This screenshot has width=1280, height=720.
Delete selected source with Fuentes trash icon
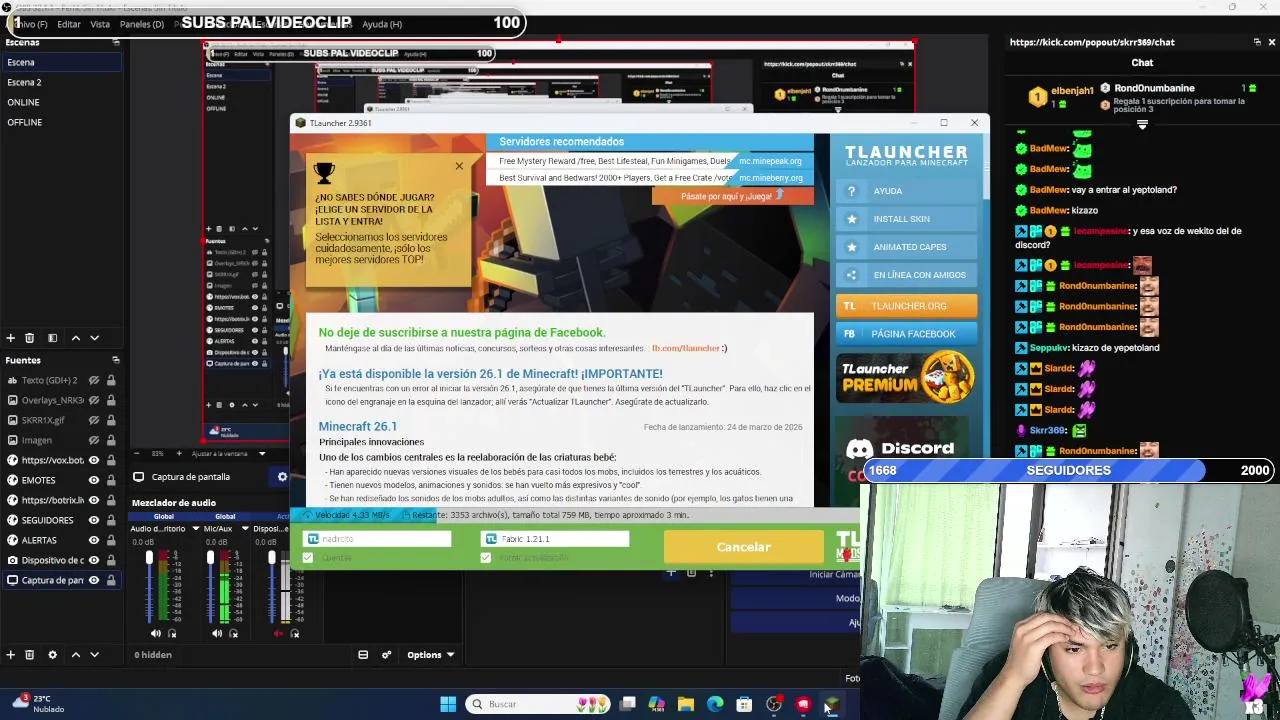(x=29, y=655)
